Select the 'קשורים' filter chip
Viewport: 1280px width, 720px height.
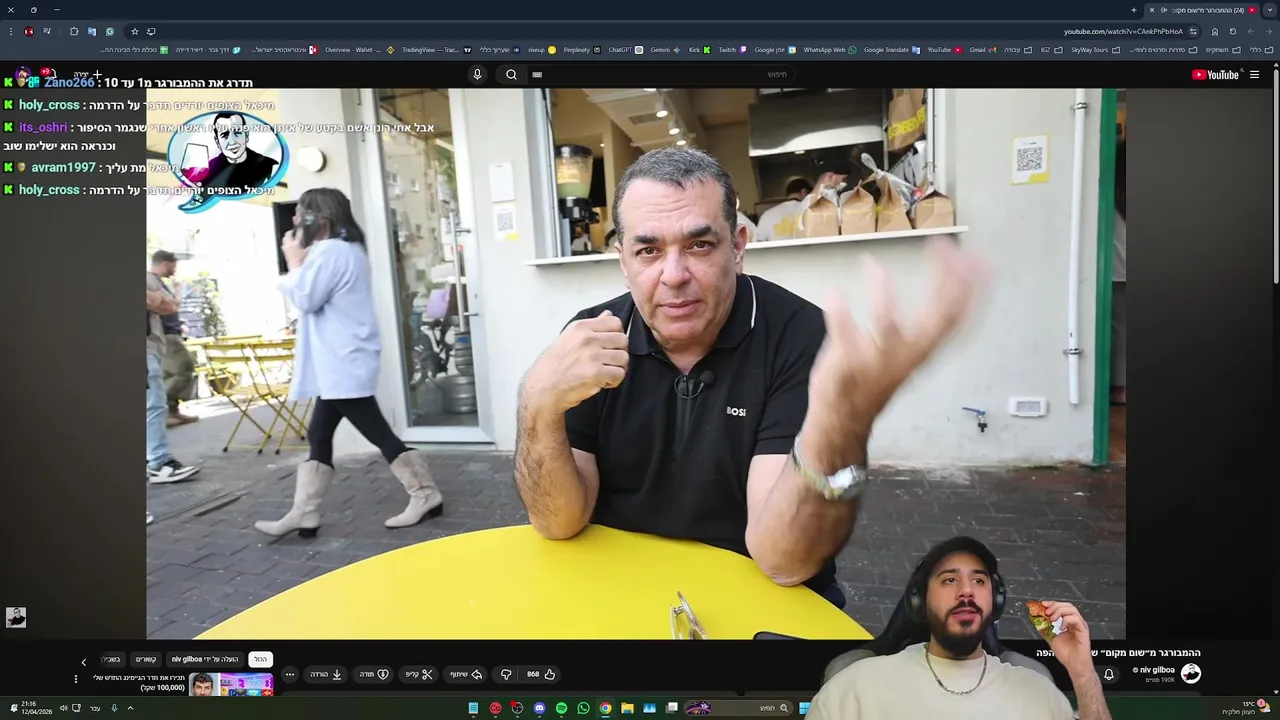[x=146, y=659]
